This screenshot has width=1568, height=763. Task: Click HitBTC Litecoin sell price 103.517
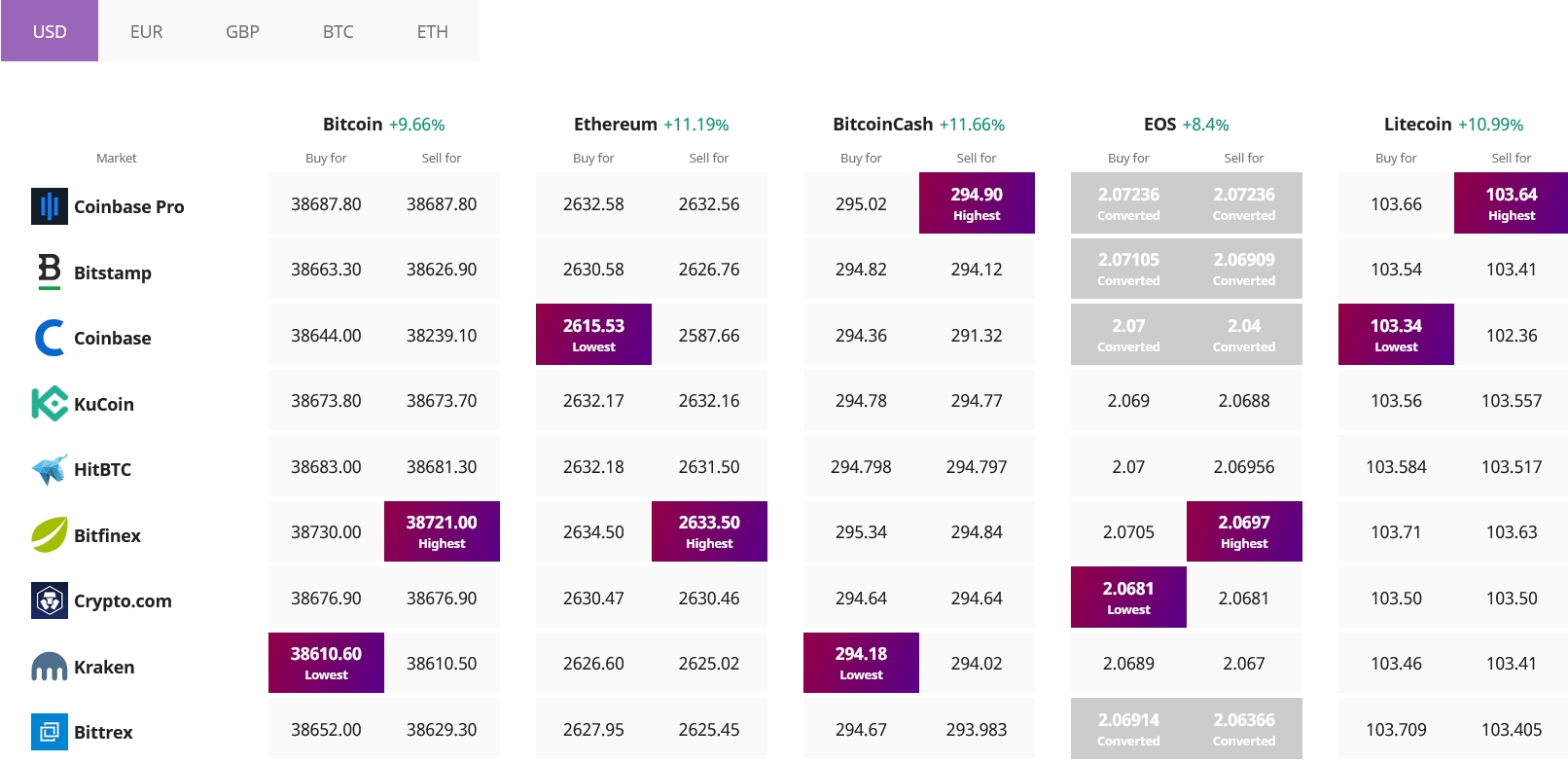click(1512, 467)
